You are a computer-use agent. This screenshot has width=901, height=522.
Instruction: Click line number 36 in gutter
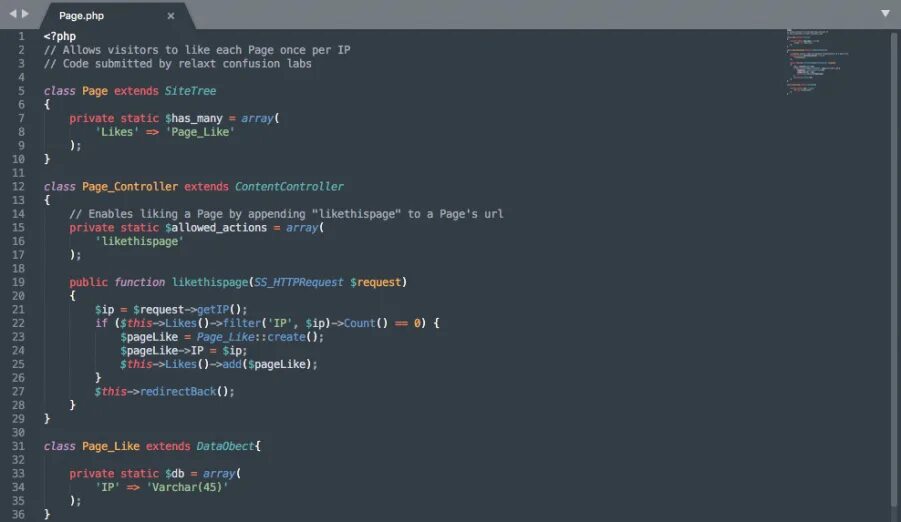18,515
